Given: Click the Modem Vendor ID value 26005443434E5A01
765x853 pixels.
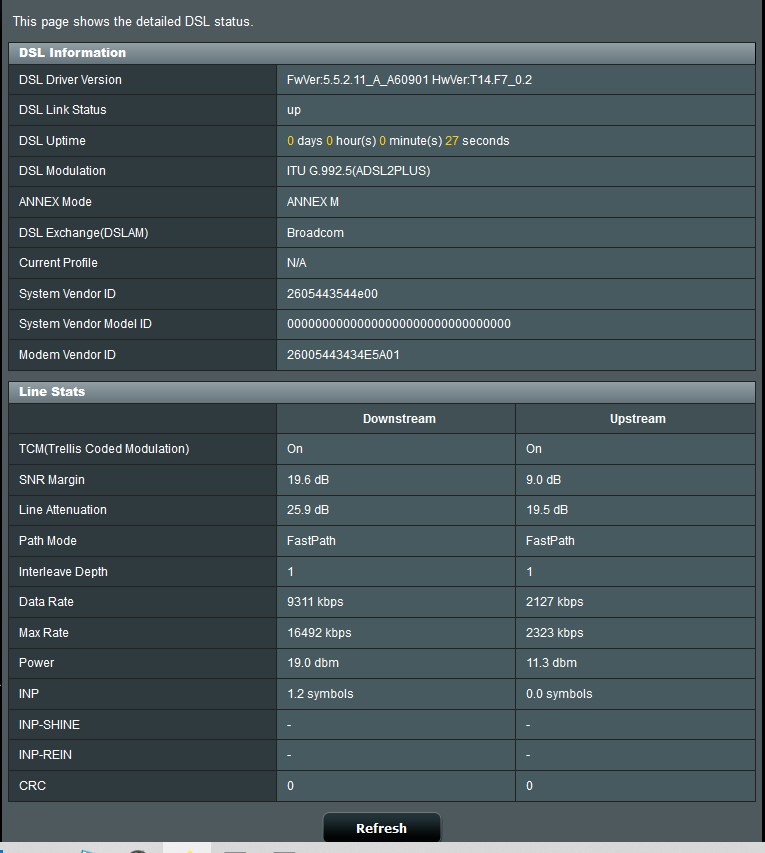Looking at the screenshot, I should [x=343, y=355].
